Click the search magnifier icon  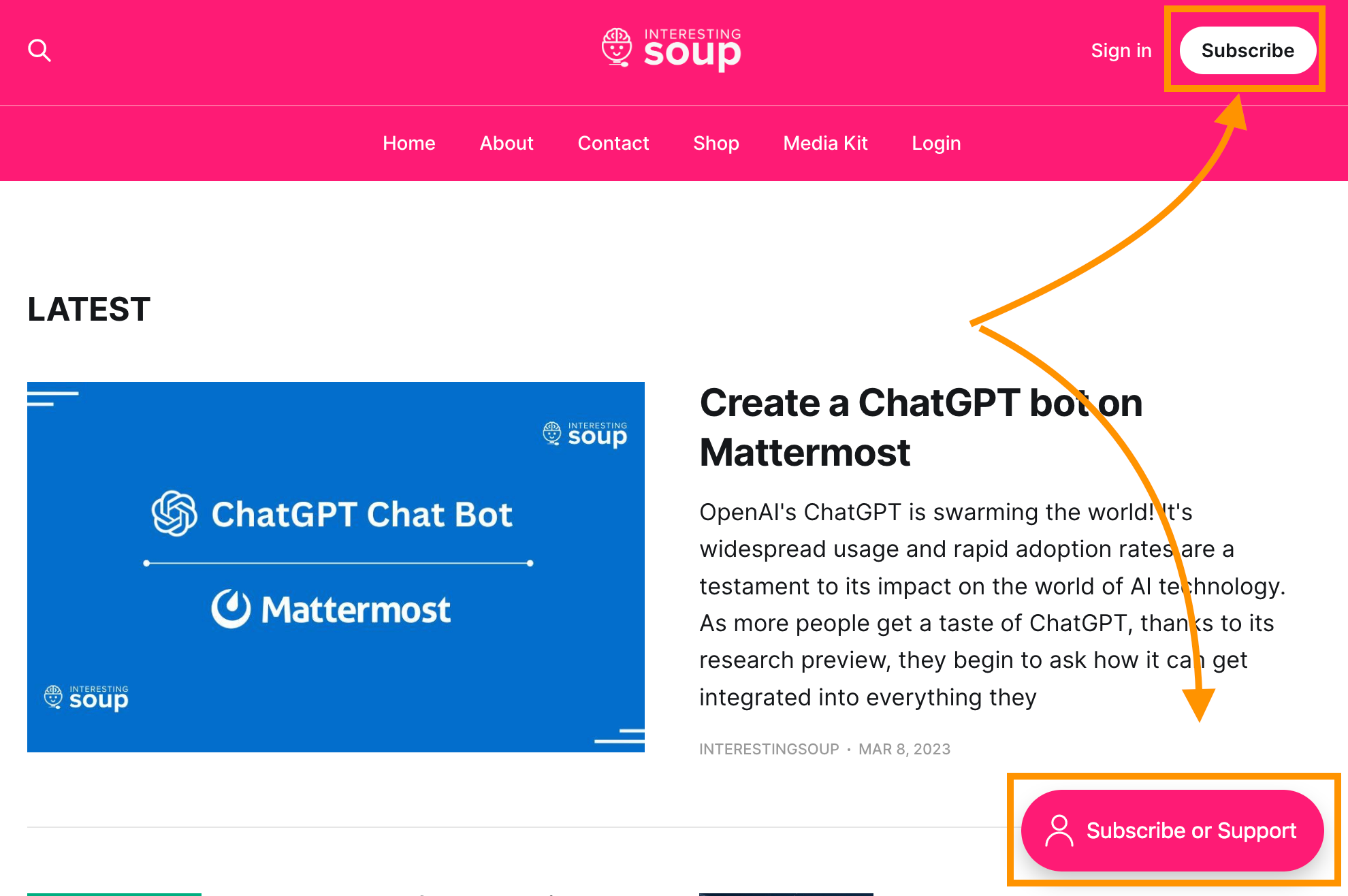coord(39,50)
